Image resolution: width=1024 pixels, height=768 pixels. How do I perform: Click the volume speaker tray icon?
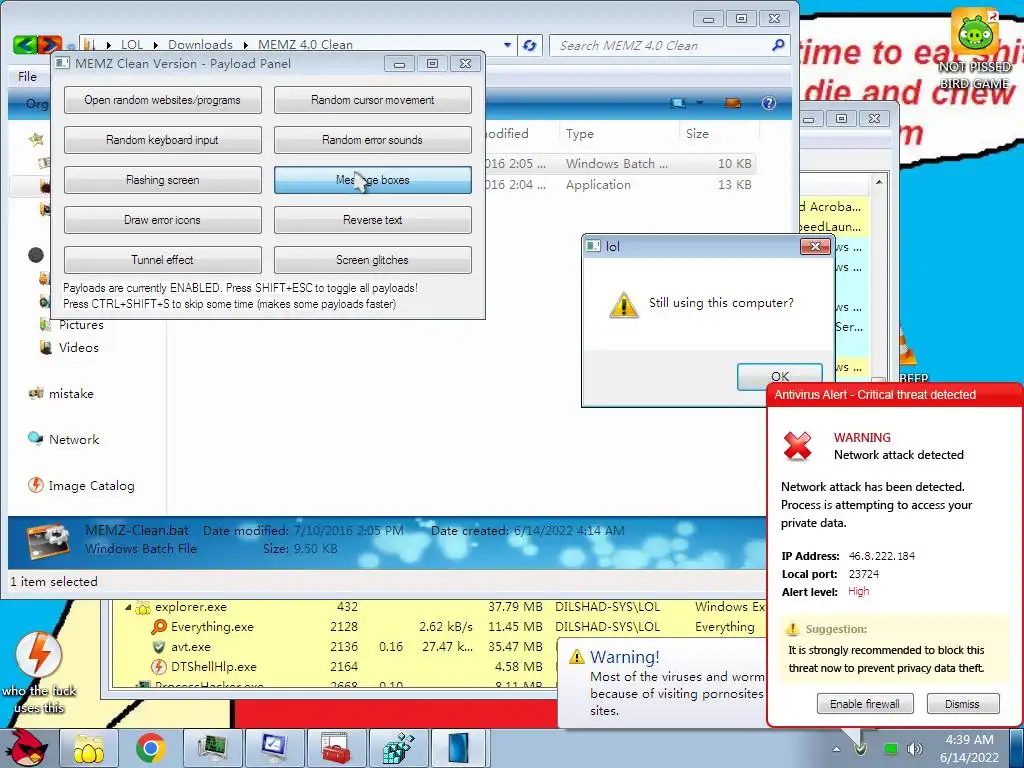click(x=915, y=749)
